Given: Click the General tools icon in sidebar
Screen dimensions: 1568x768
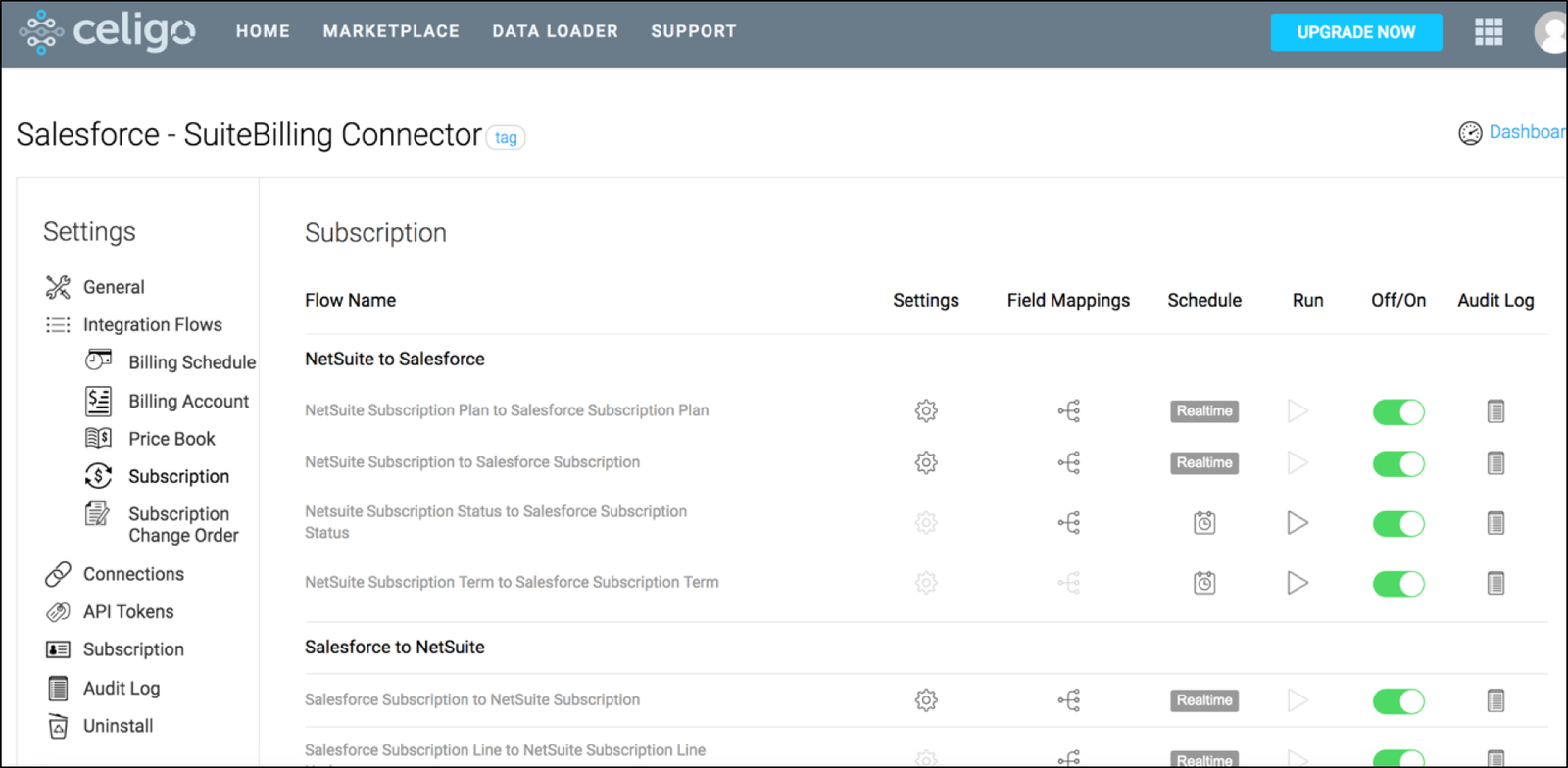Looking at the screenshot, I should click(x=58, y=287).
